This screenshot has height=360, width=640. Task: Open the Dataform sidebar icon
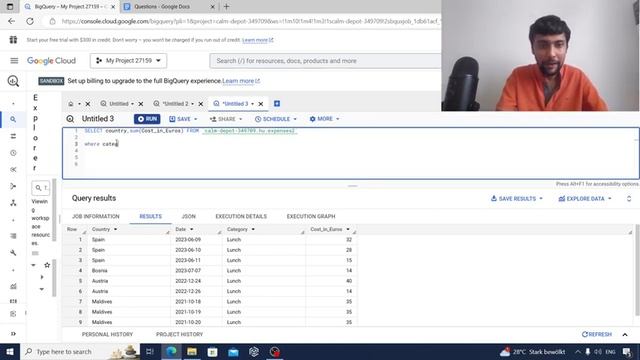[x=13, y=186]
